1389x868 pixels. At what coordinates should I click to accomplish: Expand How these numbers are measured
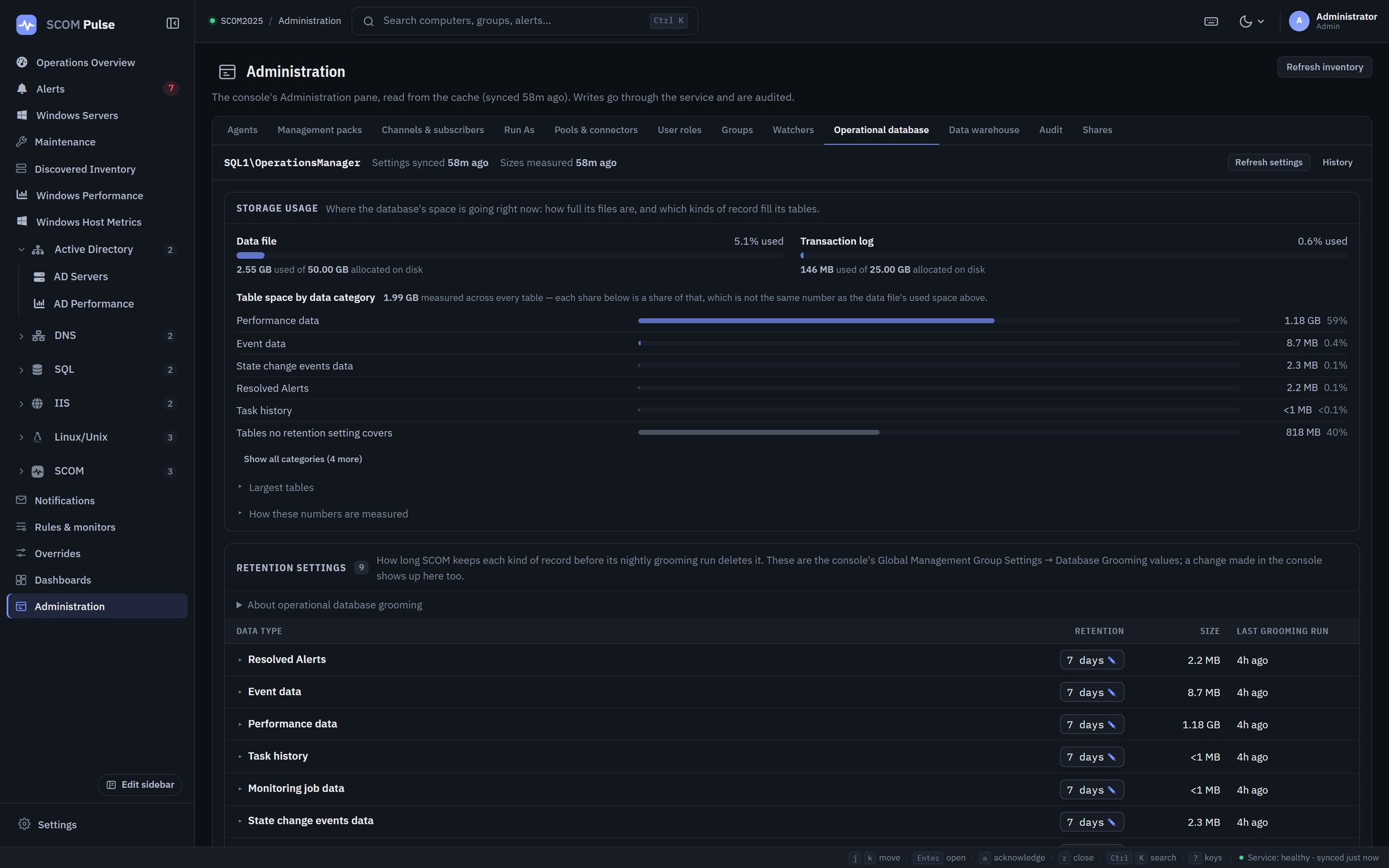(323, 514)
